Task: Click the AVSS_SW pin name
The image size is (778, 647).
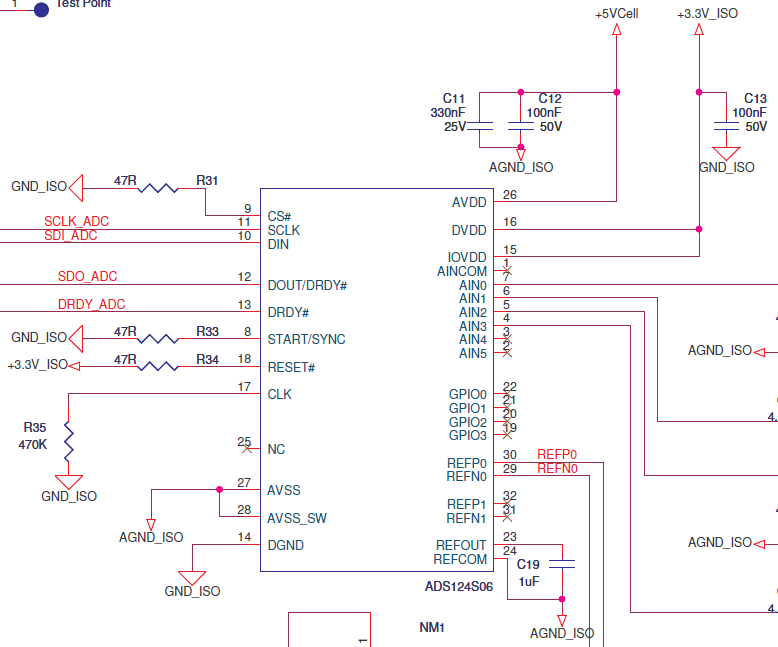Action: [297, 518]
